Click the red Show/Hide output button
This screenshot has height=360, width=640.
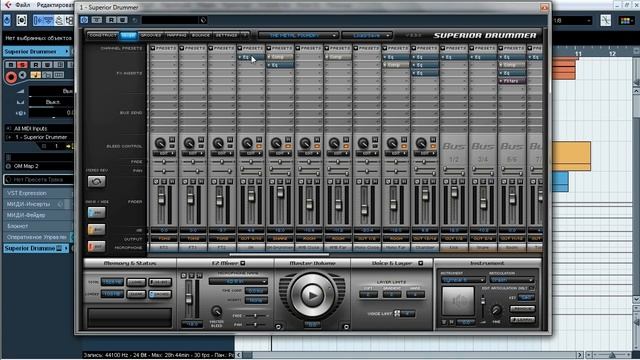[x=96, y=246]
